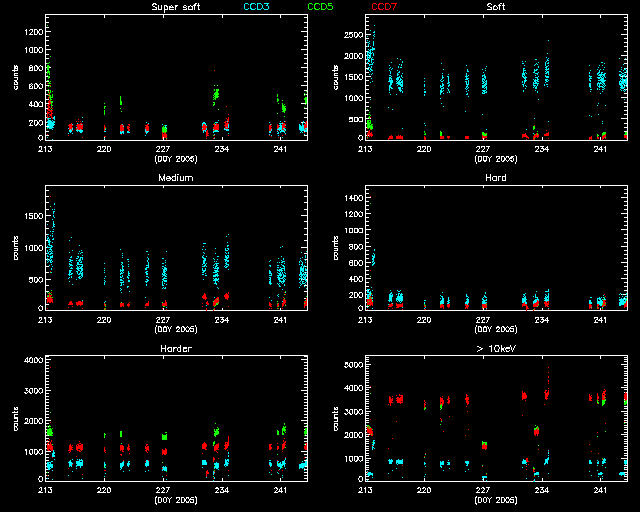Select the Soft plot title
640x512 pixels.
pyautogui.click(x=495, y=7)
